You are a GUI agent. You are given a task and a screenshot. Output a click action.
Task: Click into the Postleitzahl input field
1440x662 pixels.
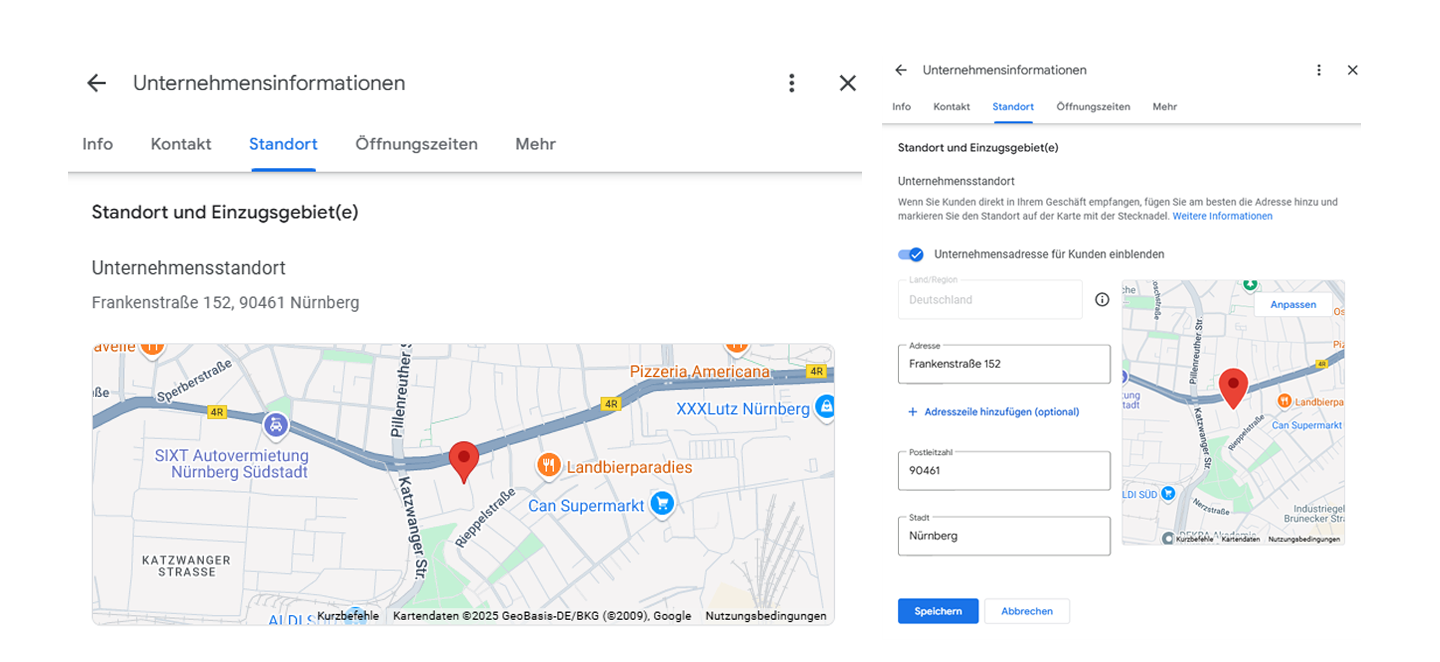click(1004, 470)
